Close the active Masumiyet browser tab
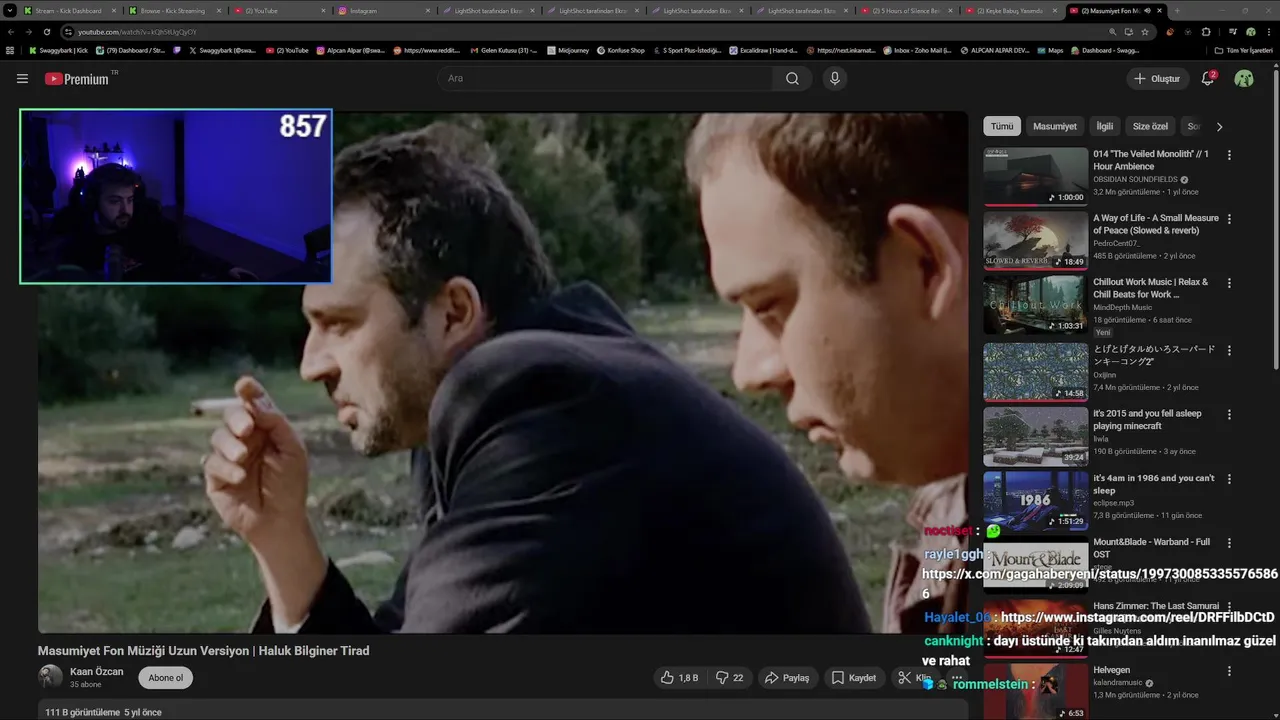Screen dimensions: 1280x720 (x=1159, y=10)
